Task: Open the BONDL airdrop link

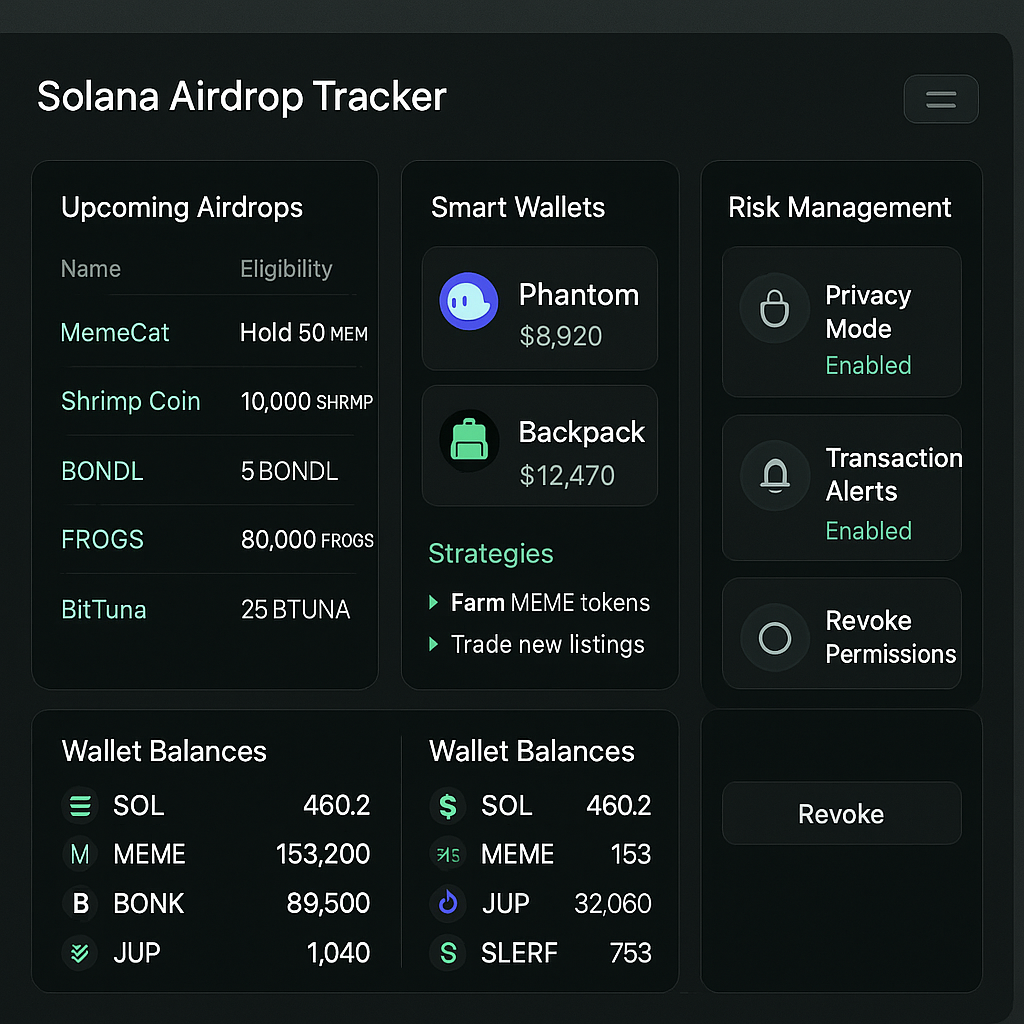Action: tap(102, 471)
